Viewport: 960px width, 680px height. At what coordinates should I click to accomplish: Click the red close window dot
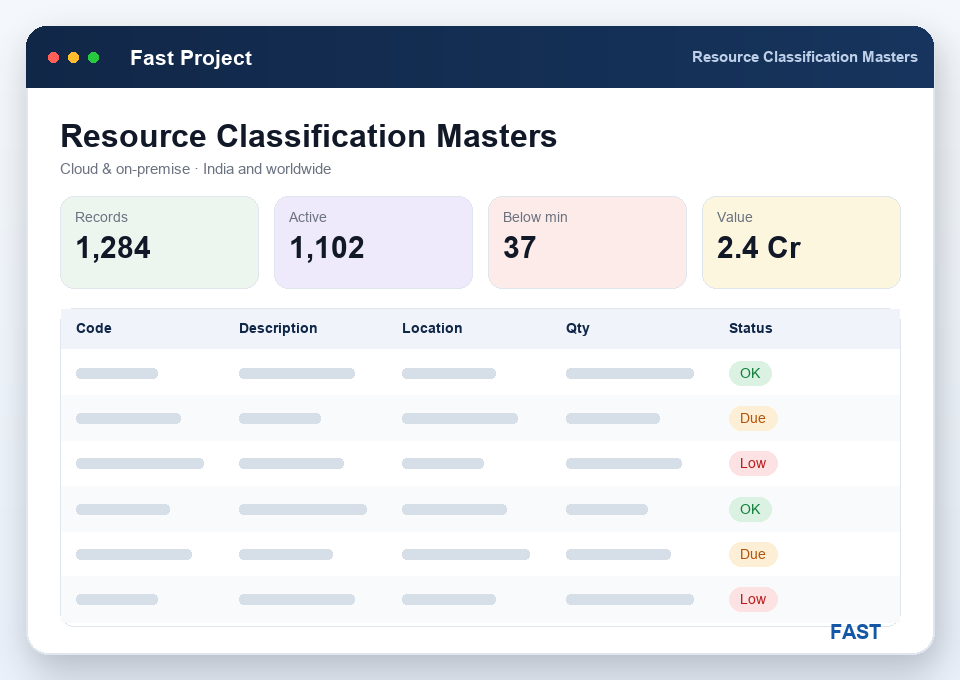[x=53, y=58]
